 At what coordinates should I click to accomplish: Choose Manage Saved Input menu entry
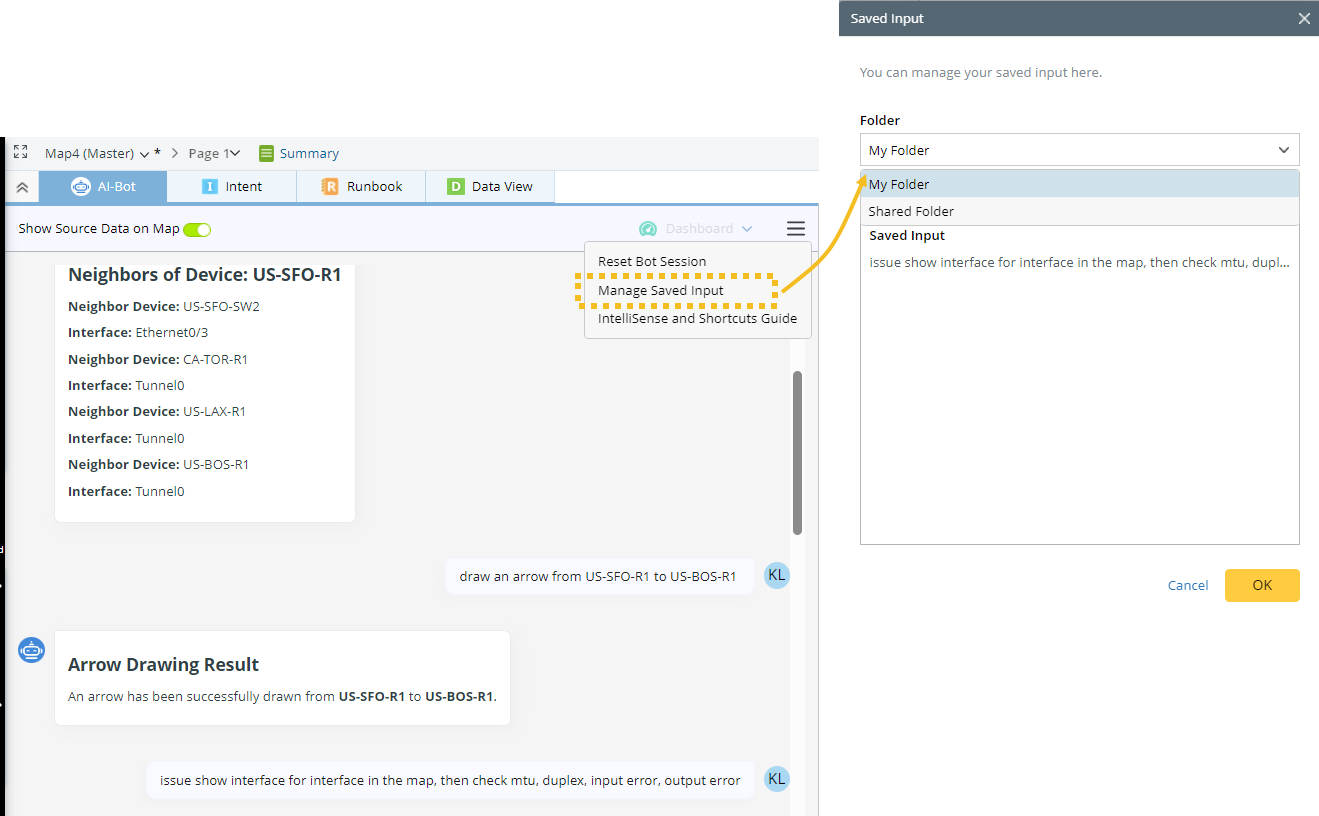point(661,290)
